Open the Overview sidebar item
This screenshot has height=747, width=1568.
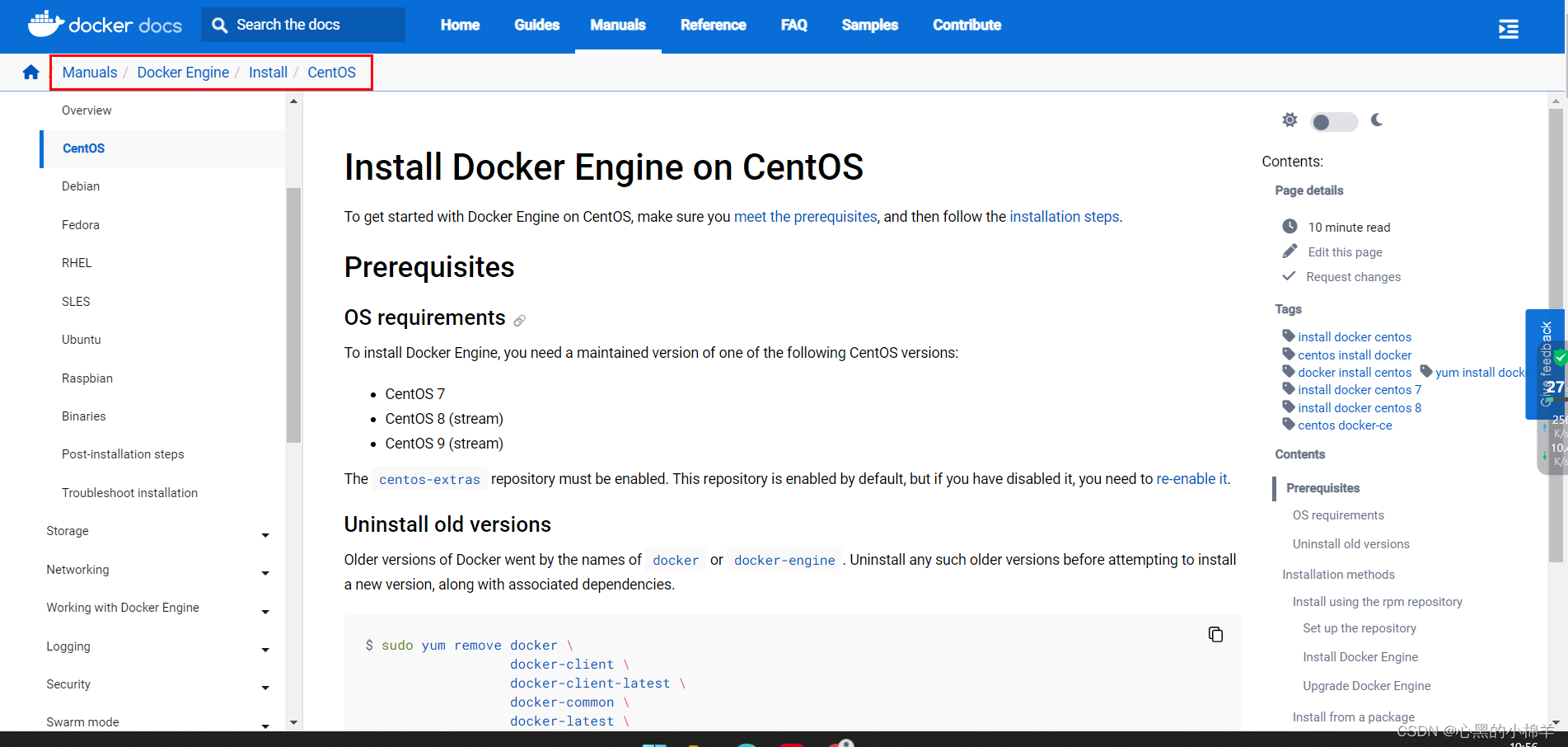[x=87, y=110]
